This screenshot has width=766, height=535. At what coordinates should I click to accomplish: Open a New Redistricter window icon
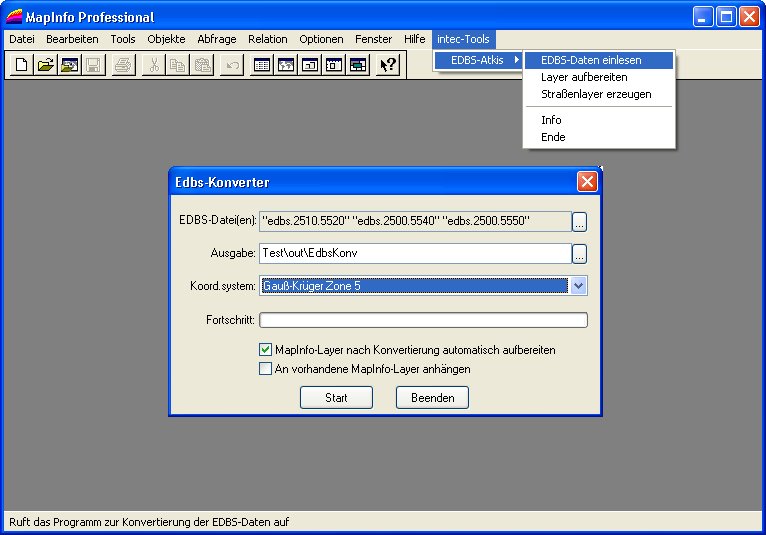click(x=358, y=64)
